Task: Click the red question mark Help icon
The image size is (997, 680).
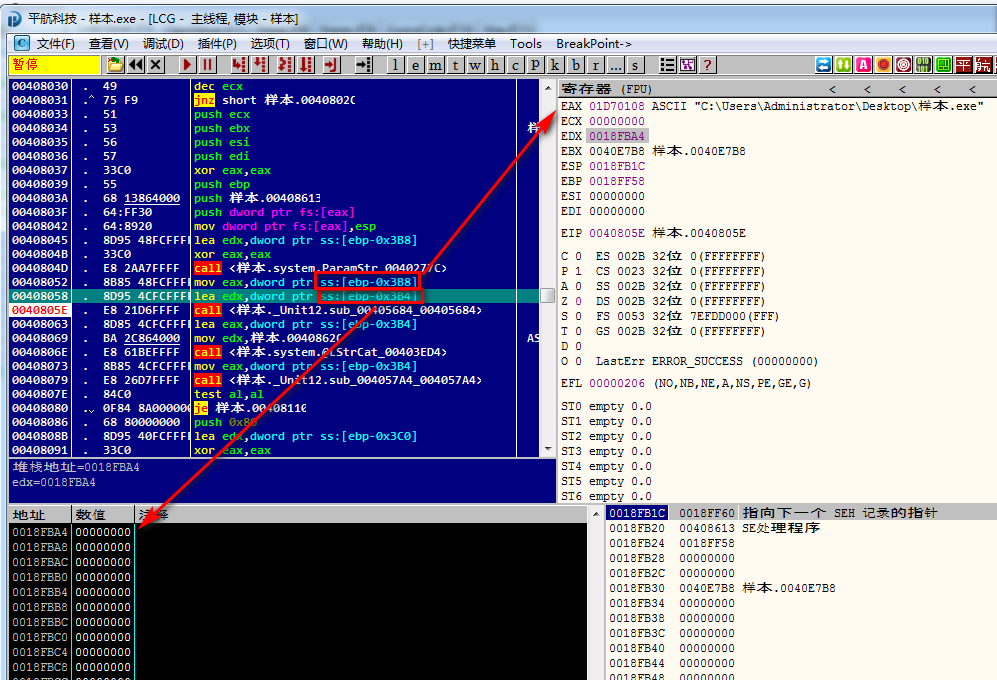Action: [708, 65]
